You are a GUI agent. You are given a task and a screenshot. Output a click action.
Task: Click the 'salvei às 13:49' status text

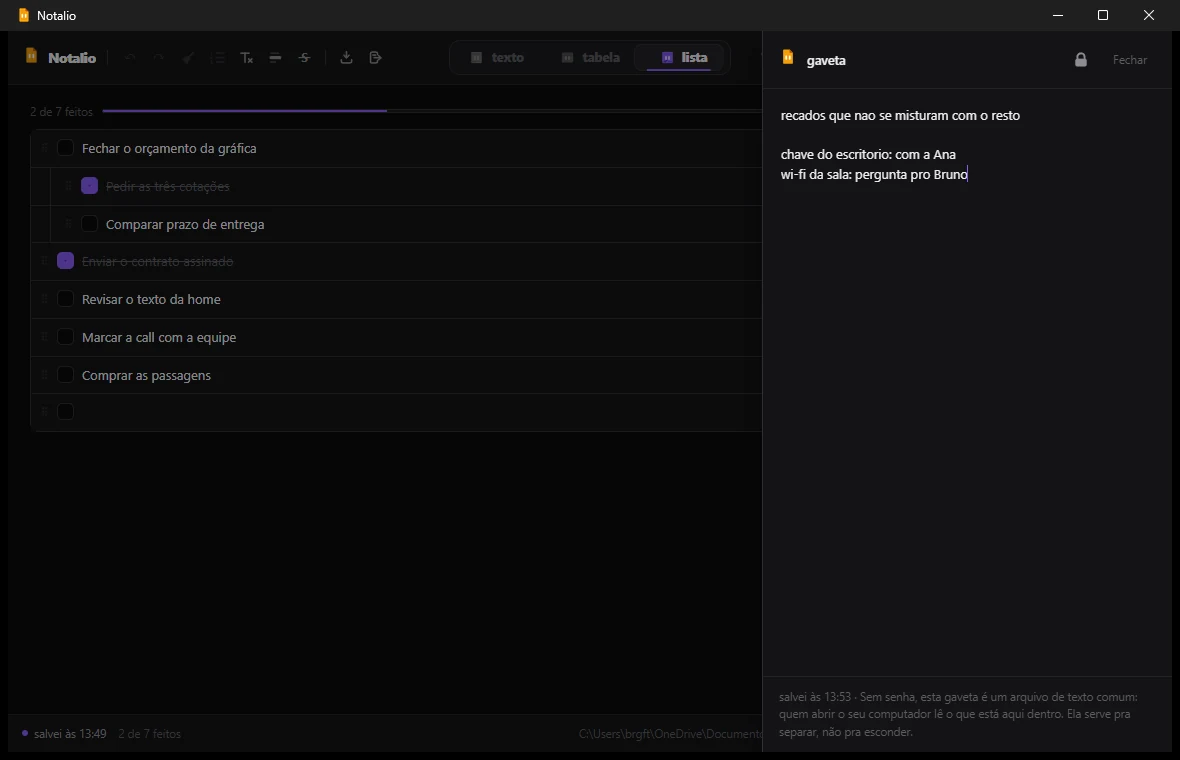[70, 734]
